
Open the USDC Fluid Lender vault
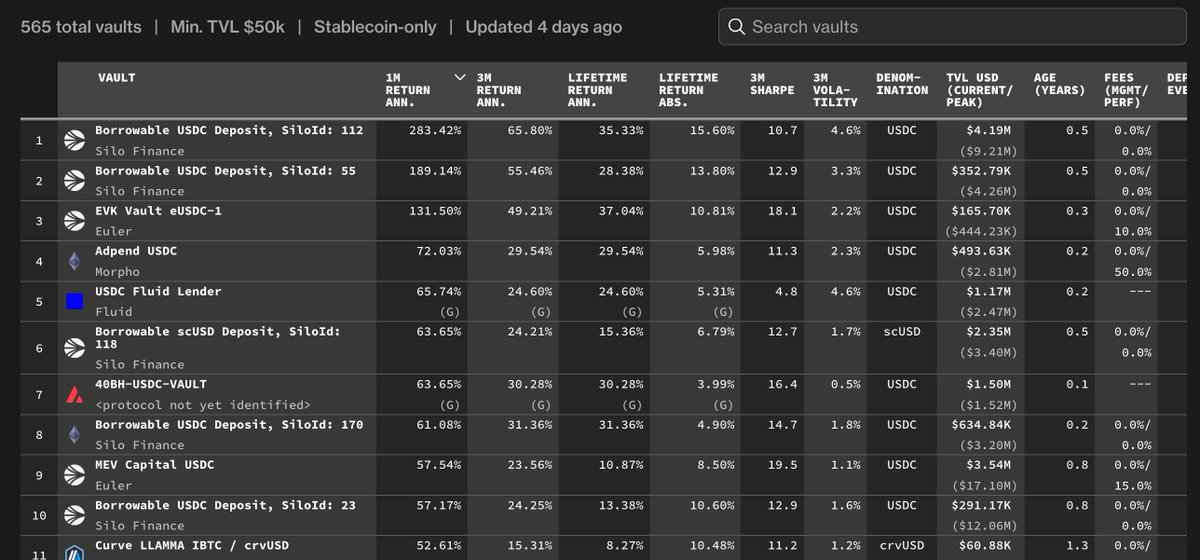tap(158, 291)
